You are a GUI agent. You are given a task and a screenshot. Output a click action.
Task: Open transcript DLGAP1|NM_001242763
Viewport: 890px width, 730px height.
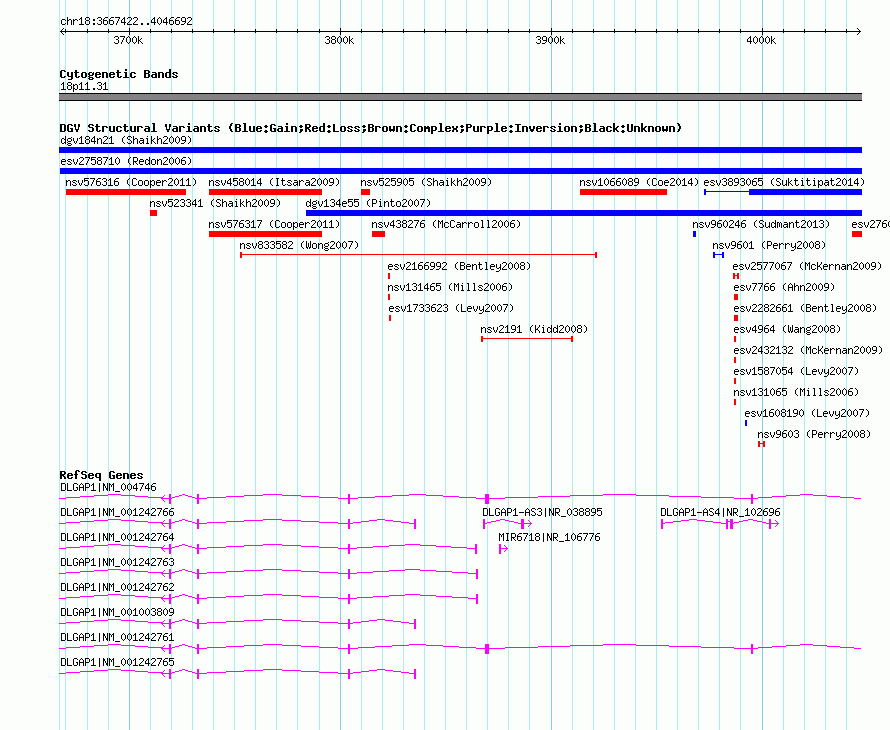click(117, 563)
